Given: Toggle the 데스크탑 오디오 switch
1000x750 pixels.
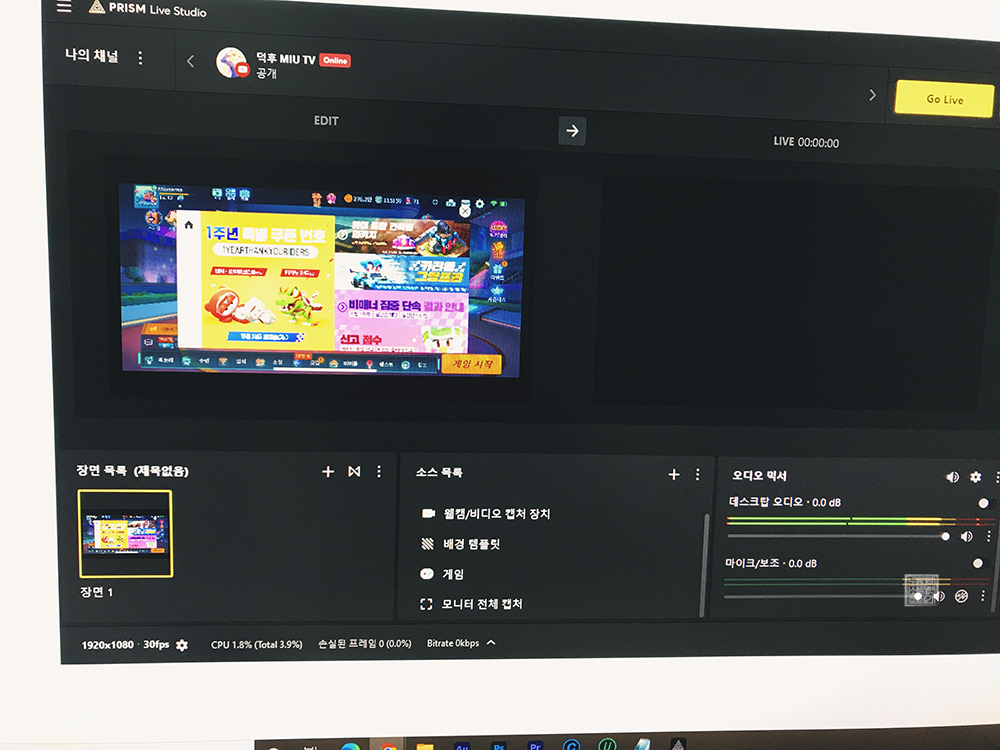Looking at the screenshot, I should tap(985, 503).
